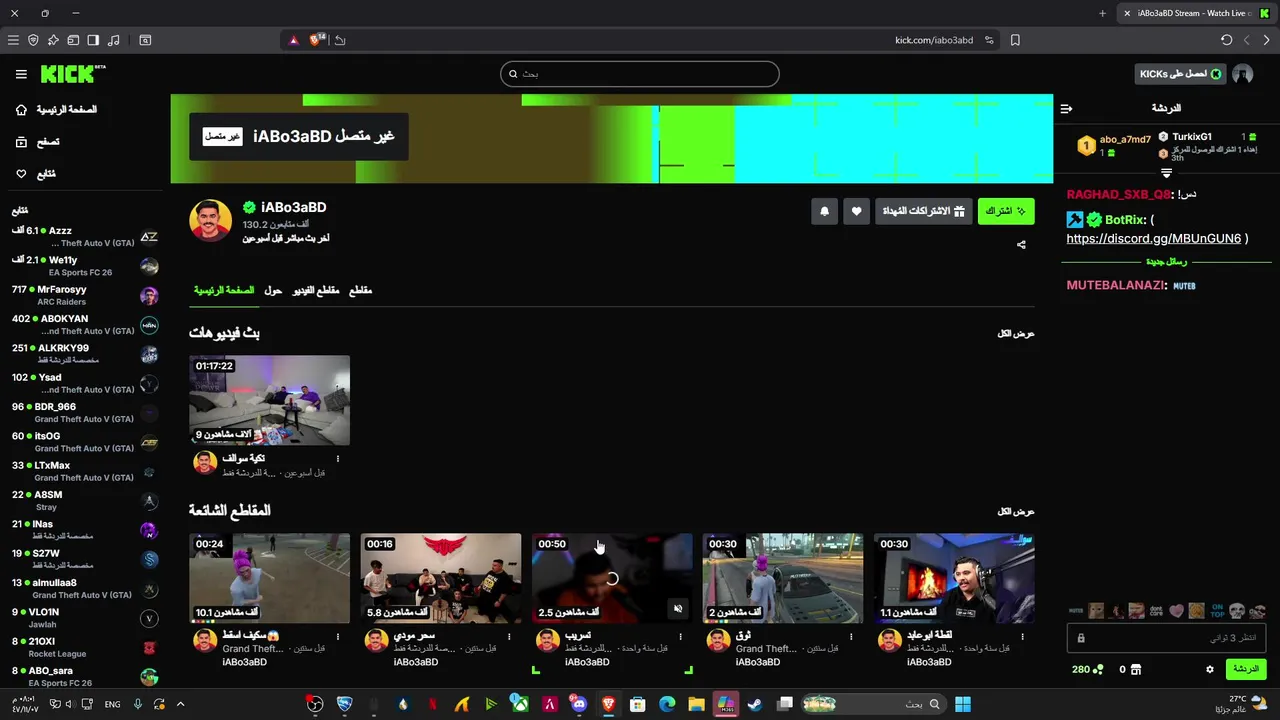The image size is (1280, 720).
Task: Click the share icon below subscribe button
Action: click(x=1021, y=244)
